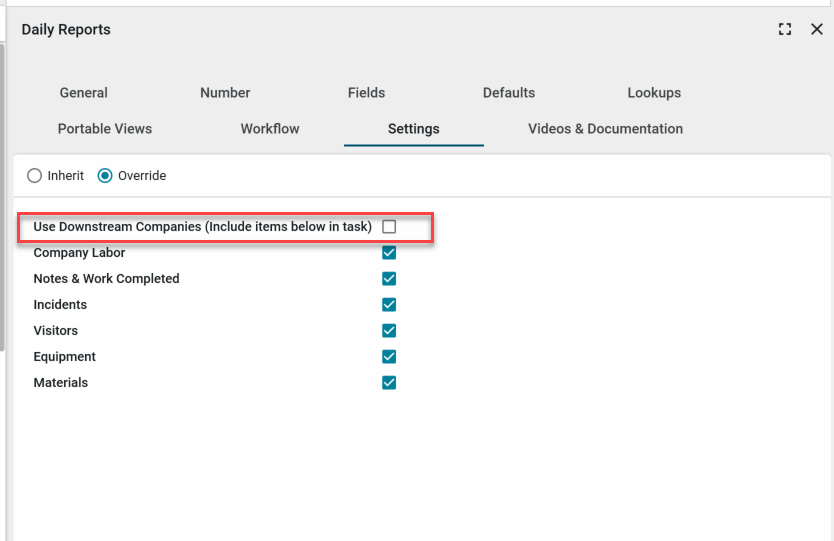This screenshot has height=541, width=834.
Task: Turn off the Materials checkbox
Action: click(389, 383)
